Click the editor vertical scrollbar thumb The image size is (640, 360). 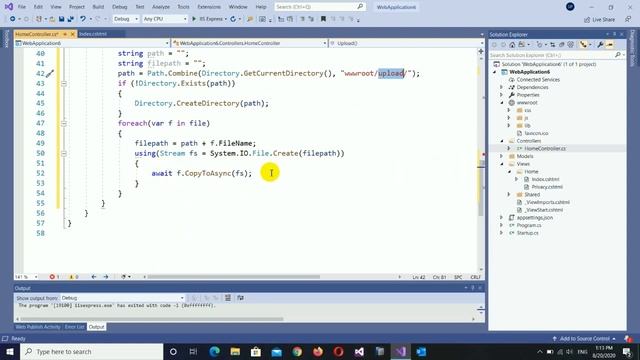pyautogui.click(x=481, y=188)
